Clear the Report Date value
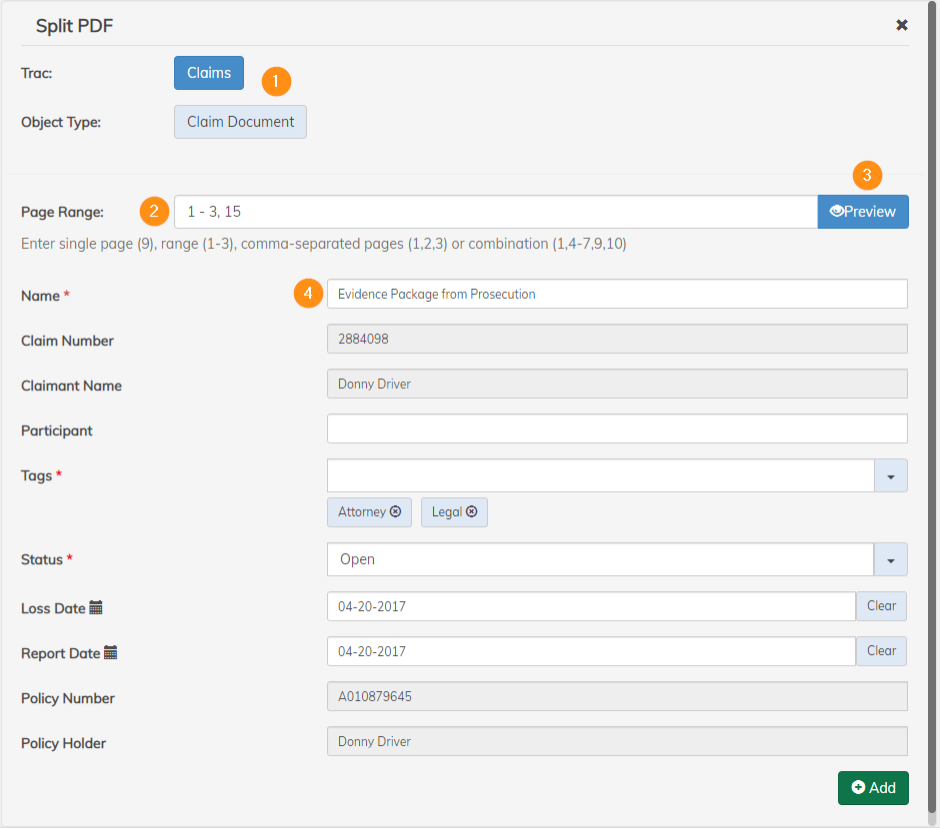The image size is (940, 830). pyautogui.click(x=881, y=651)
